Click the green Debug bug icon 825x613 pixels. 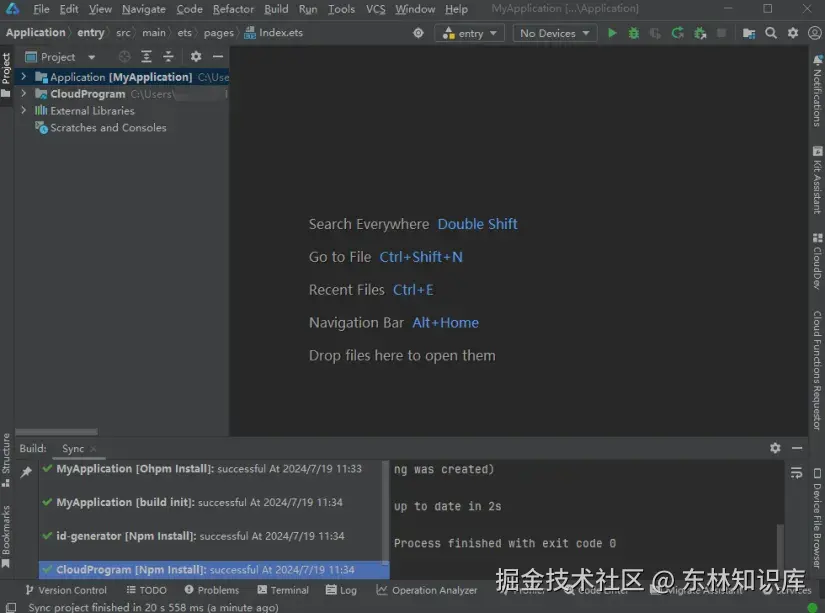(633, 33)
